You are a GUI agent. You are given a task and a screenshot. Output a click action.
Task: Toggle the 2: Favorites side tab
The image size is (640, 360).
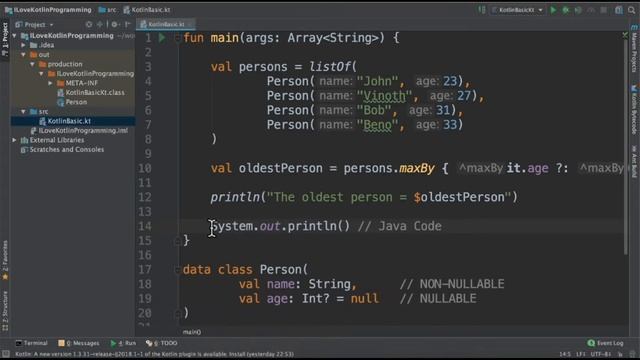pos(5,260)
